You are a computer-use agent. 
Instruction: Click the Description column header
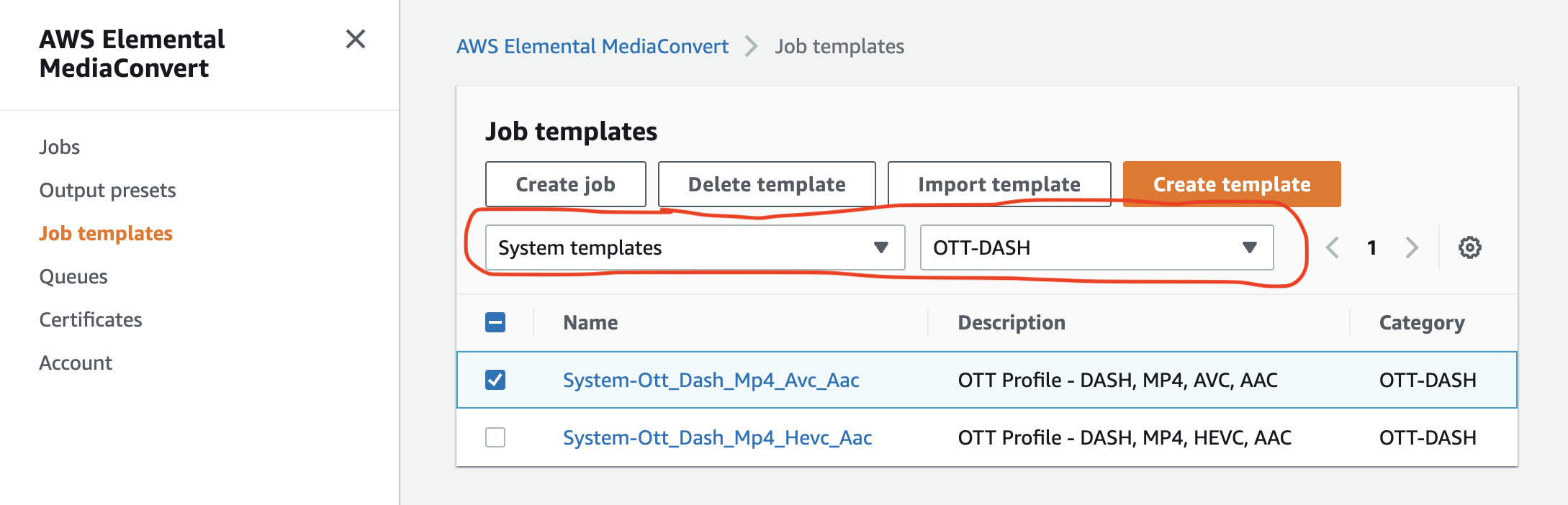click(x=1011, y=322)
